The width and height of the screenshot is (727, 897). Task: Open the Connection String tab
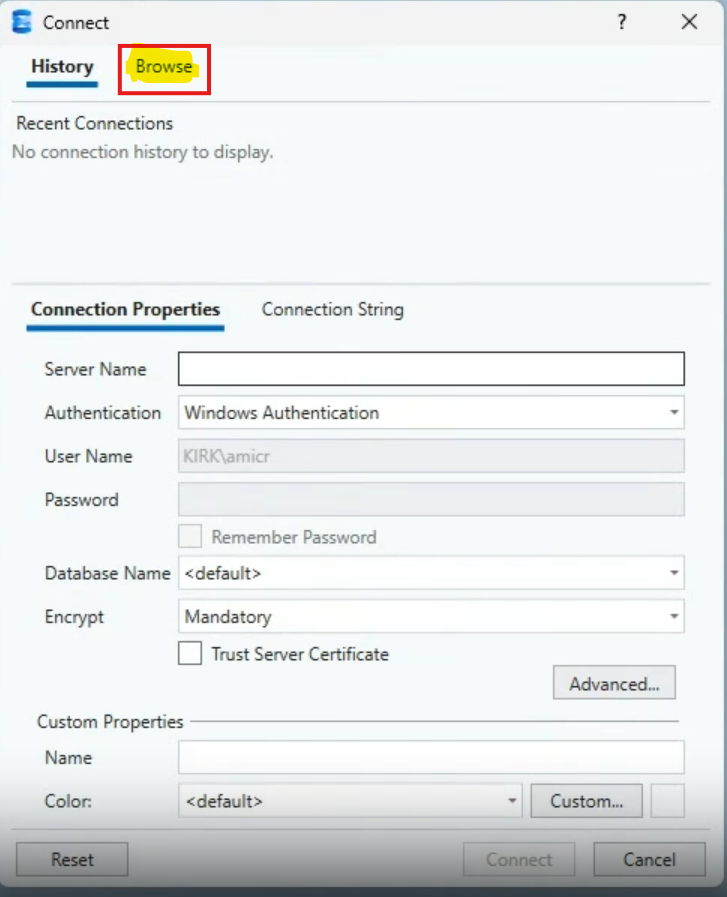click(332, 309)
